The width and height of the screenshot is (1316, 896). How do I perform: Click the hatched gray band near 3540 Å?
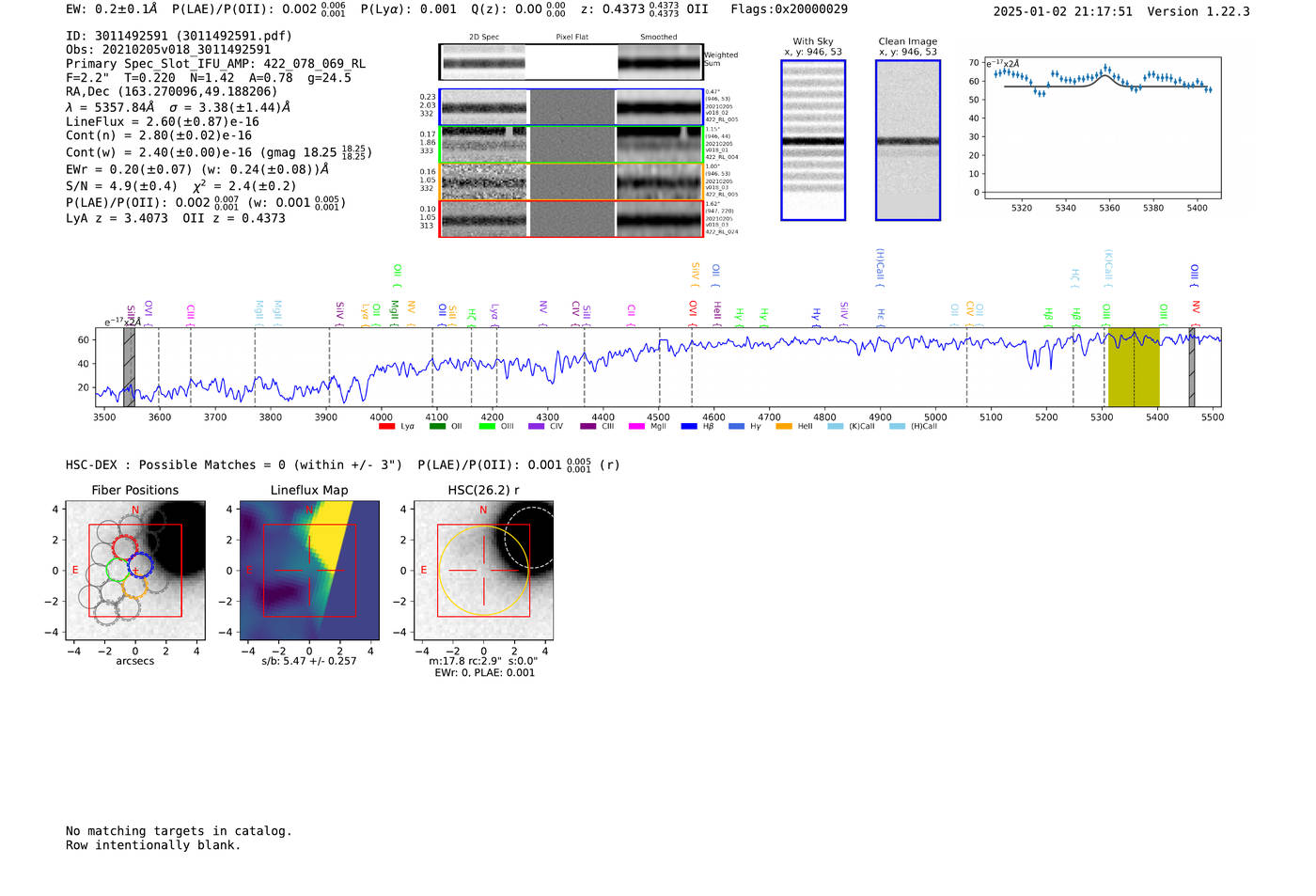[130, 368]
